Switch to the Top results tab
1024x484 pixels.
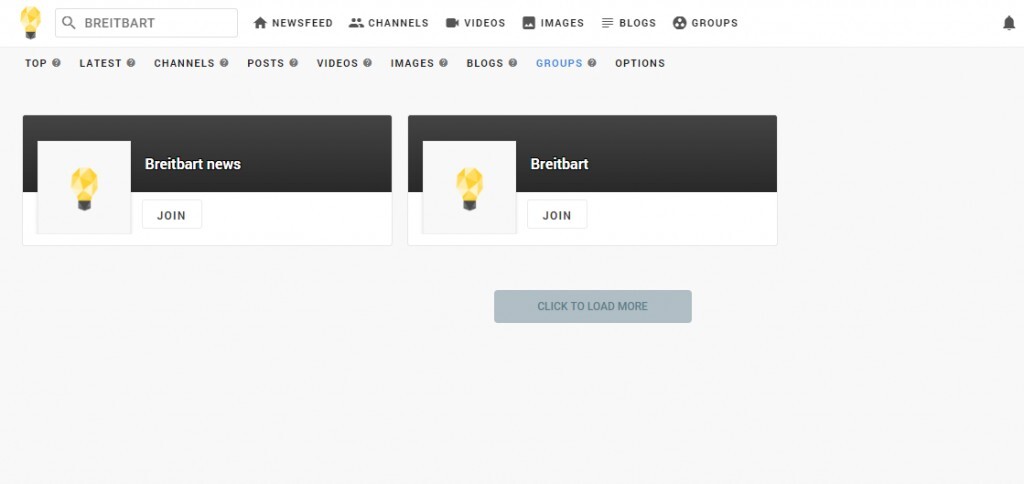pos(36,63)
